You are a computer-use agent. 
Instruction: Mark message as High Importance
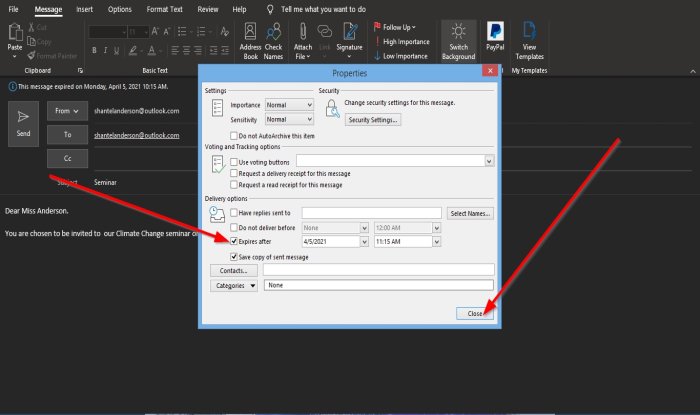tap(401, 42)
